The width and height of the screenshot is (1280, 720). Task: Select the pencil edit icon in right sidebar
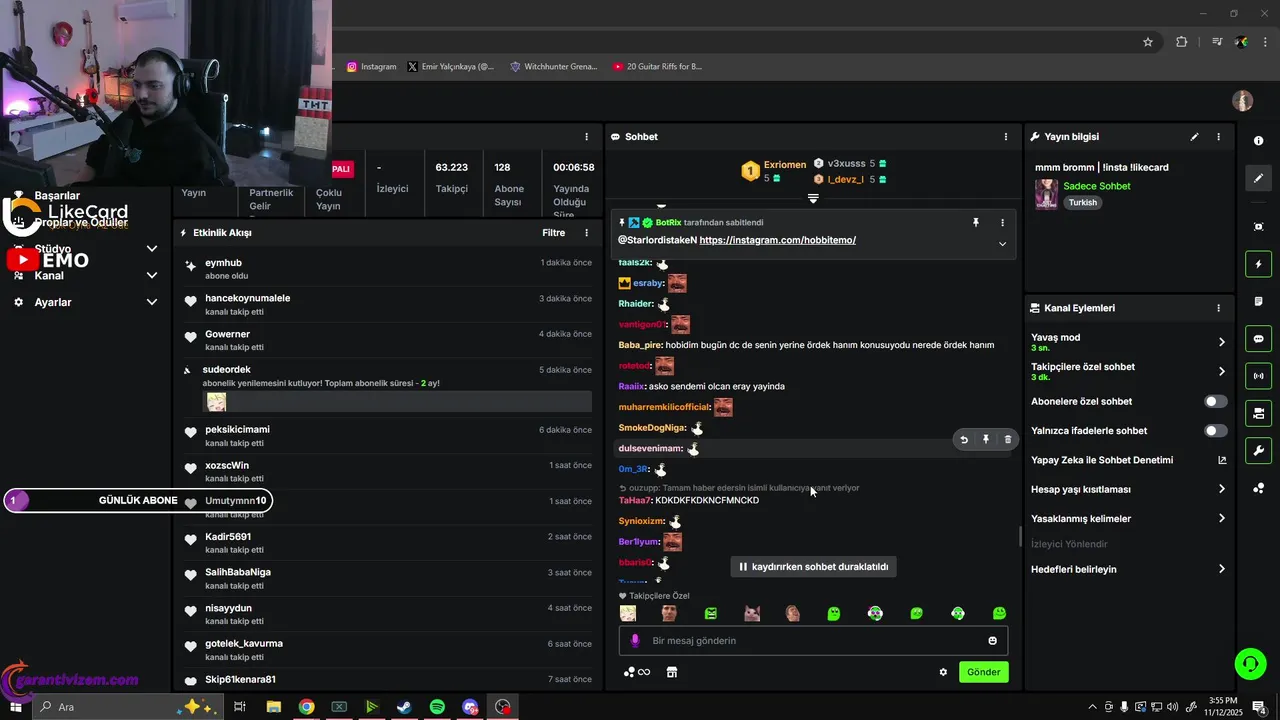(x=1258, y=178)
